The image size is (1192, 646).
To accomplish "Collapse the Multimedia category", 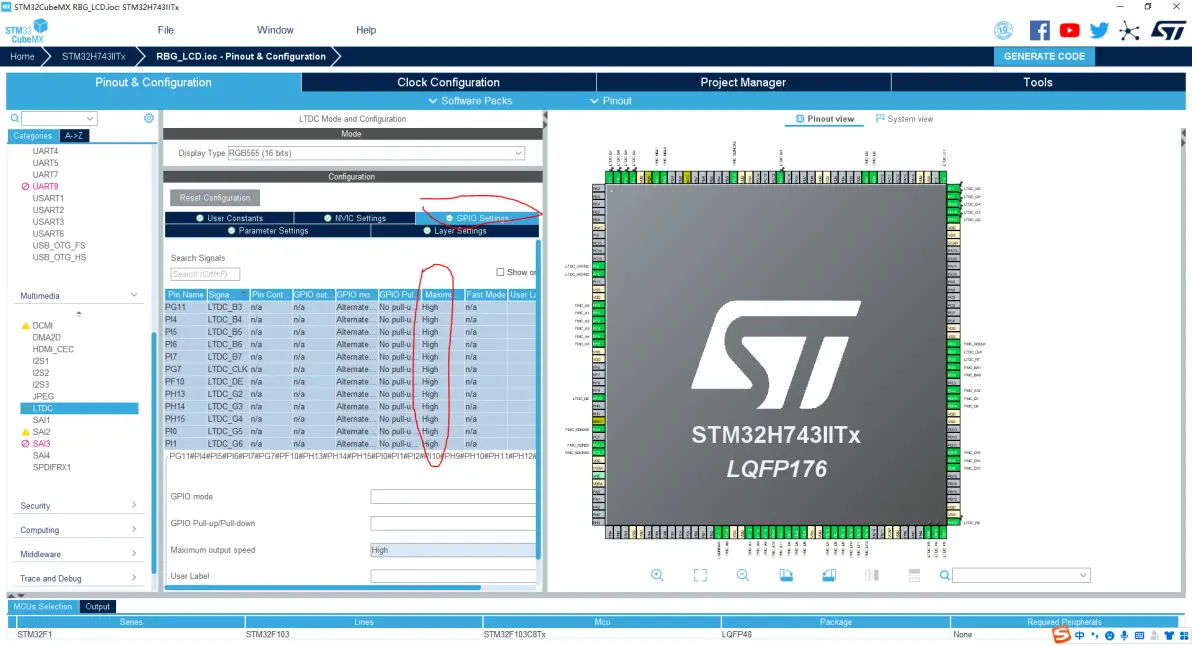I will click(134, 295).
